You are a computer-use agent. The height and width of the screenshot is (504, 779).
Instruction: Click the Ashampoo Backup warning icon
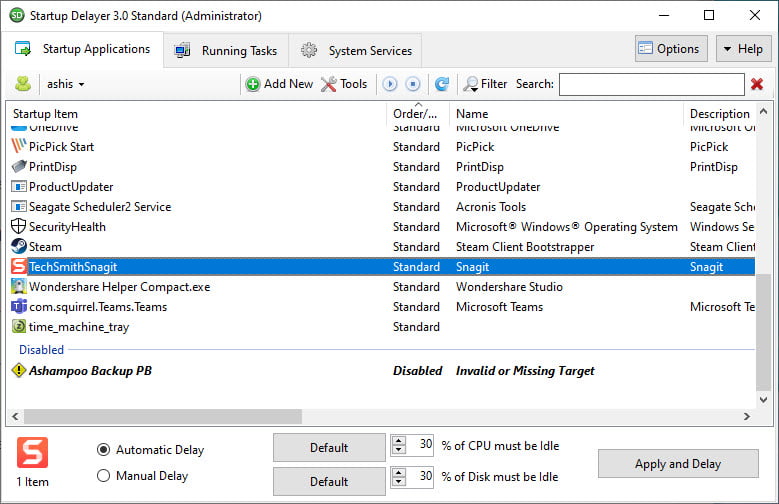click(x=18, y=370)
